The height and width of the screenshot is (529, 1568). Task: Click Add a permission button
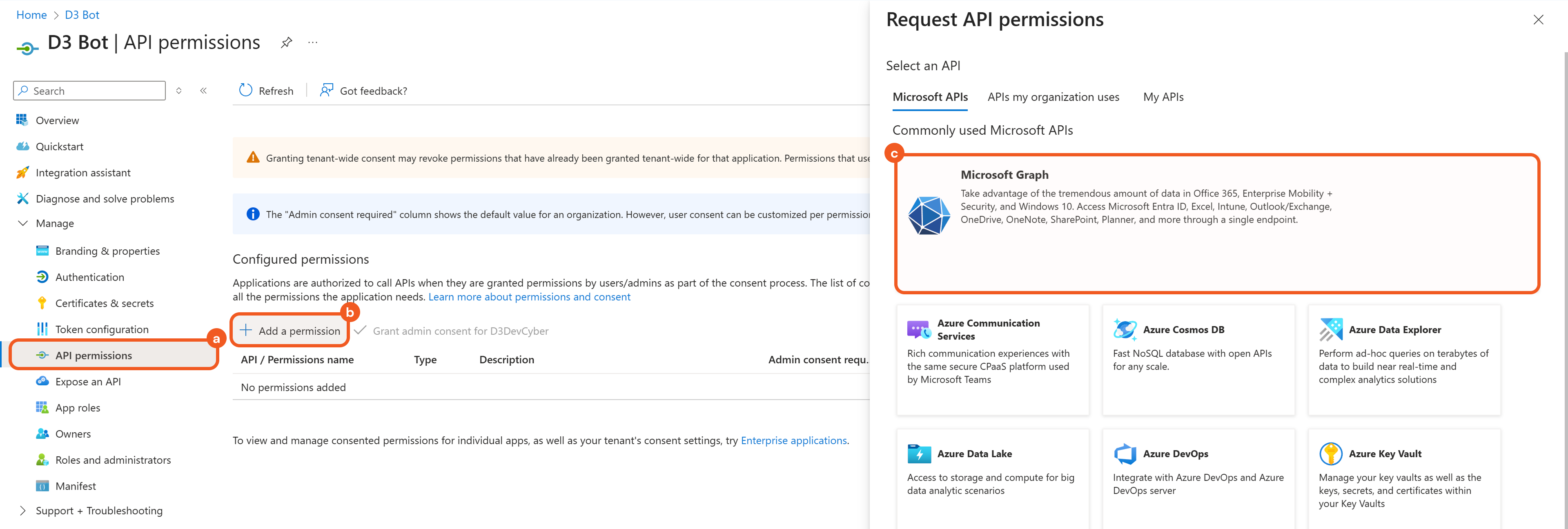[x=290, y=331]
